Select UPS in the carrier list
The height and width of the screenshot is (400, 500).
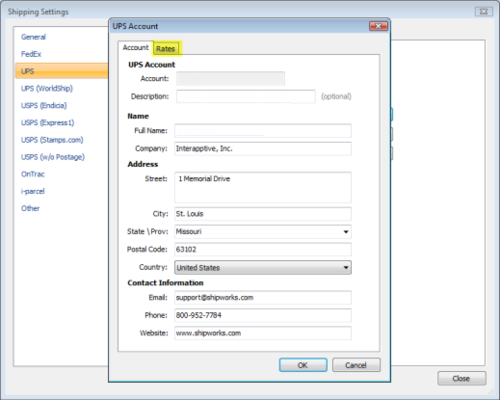tap(62, 71)
